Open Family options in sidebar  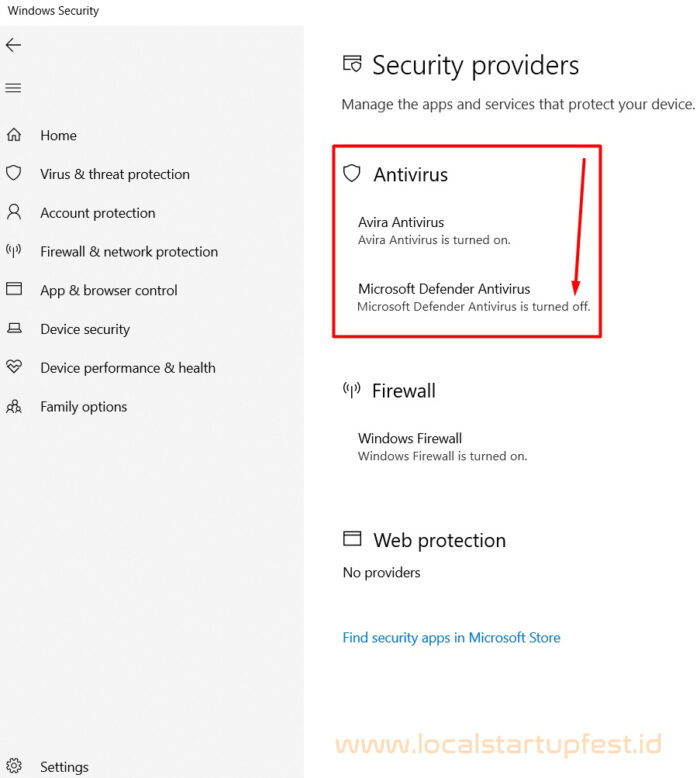pos(84,407)
